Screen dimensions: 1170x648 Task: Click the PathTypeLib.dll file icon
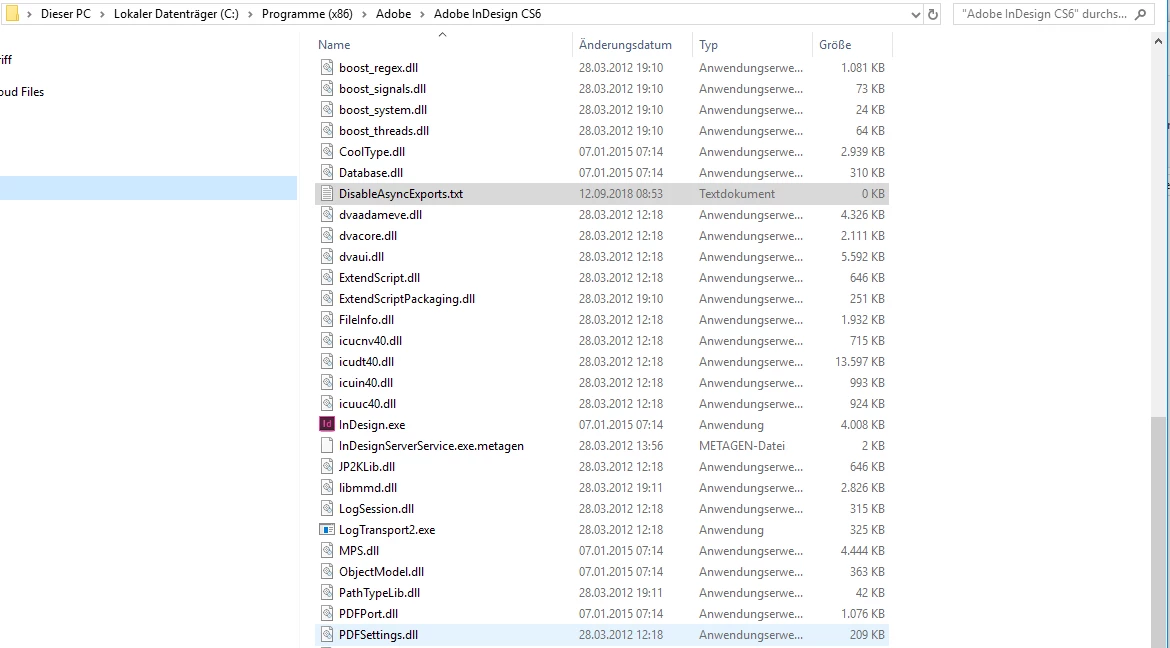click(327, 593)
